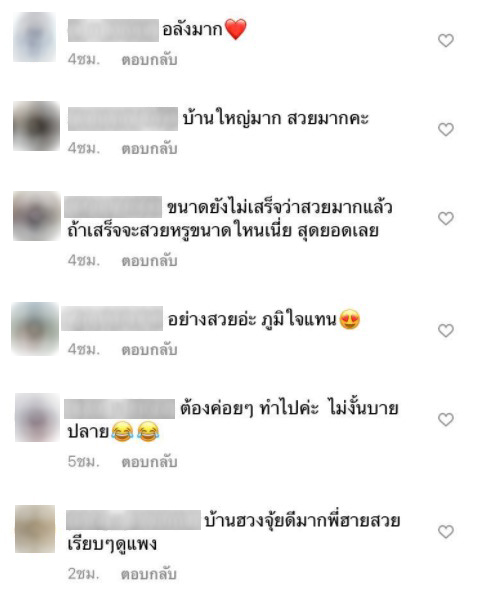This screenshot has width=480, height=601.
Task: Reply to the 'ภูมิใจแทน' comment
Action: click(149, 350)
